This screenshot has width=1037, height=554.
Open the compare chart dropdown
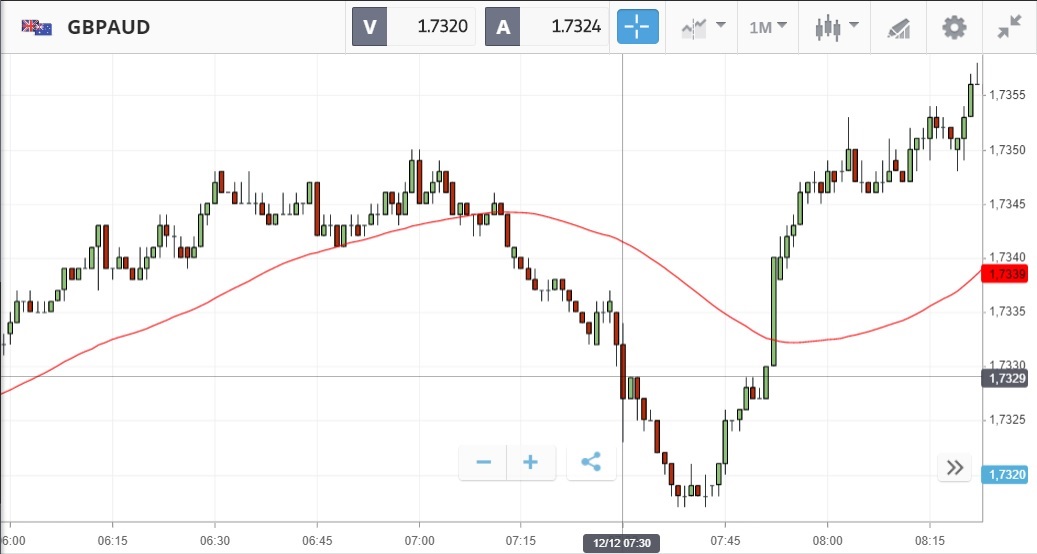[x=703, y=27]
